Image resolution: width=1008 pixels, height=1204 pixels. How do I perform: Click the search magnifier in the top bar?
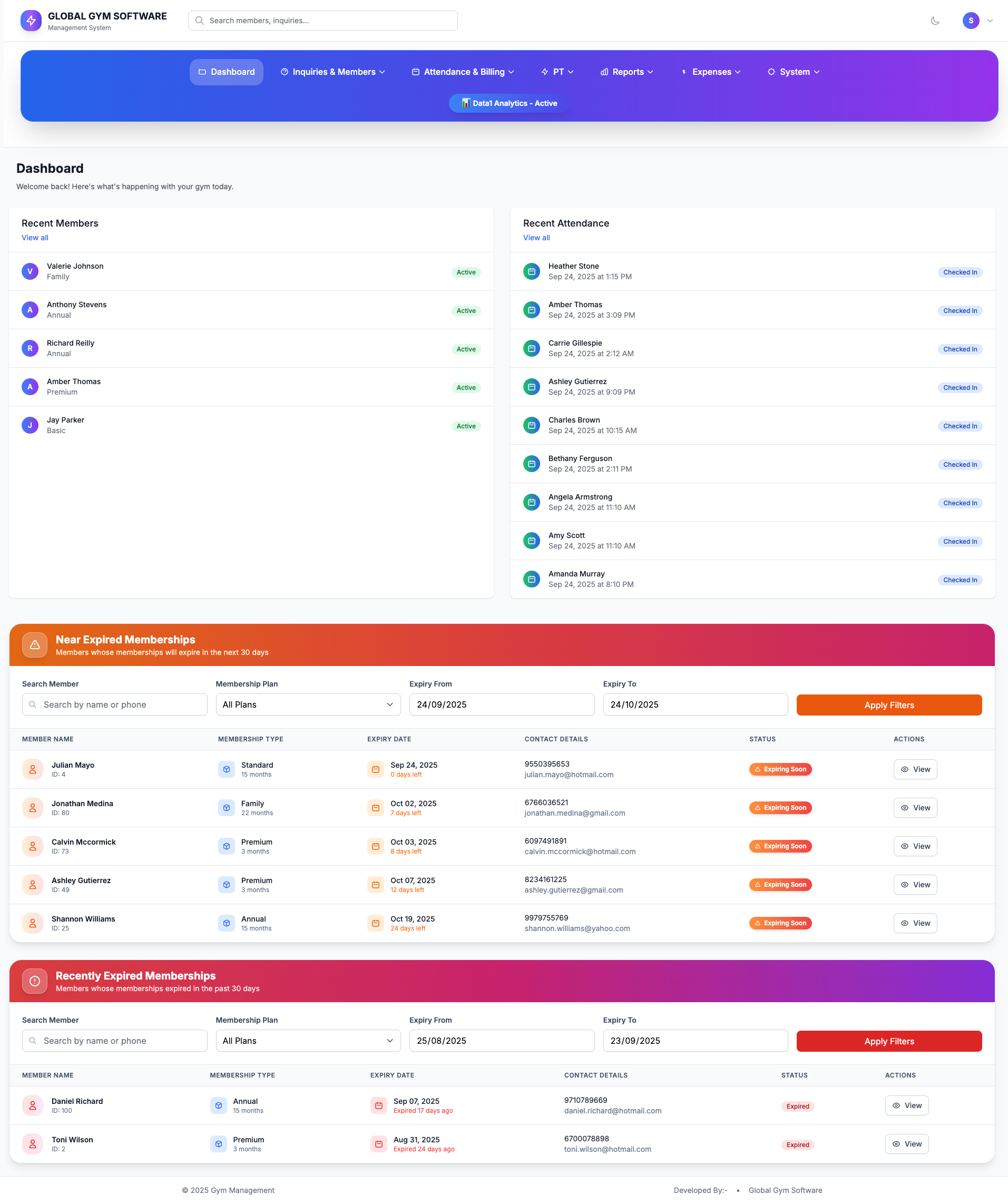200,20
